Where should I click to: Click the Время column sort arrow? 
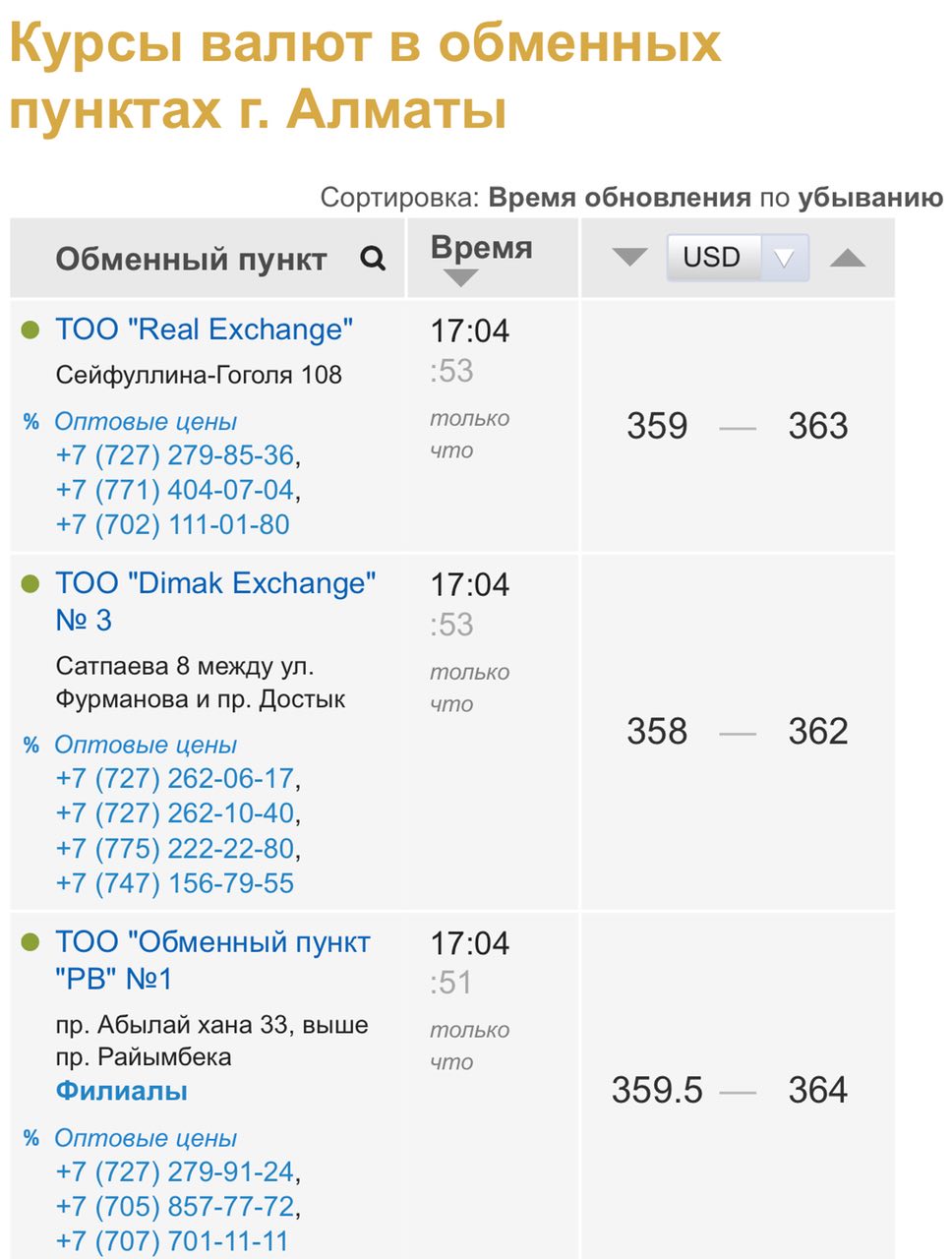tap(460, 278)
